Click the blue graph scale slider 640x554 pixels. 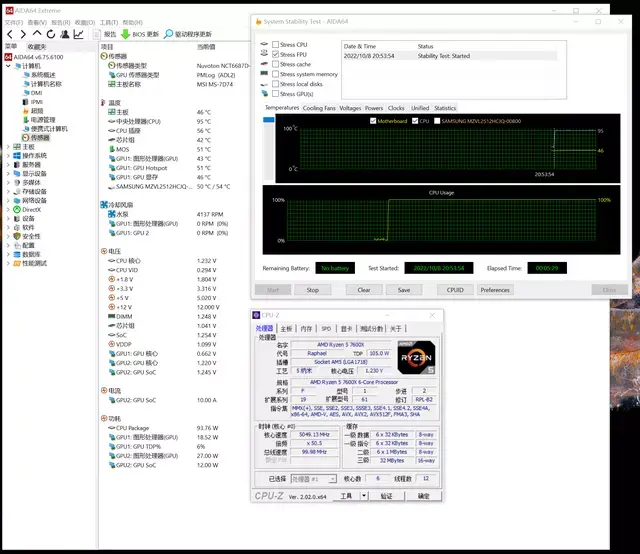[269, 120]
